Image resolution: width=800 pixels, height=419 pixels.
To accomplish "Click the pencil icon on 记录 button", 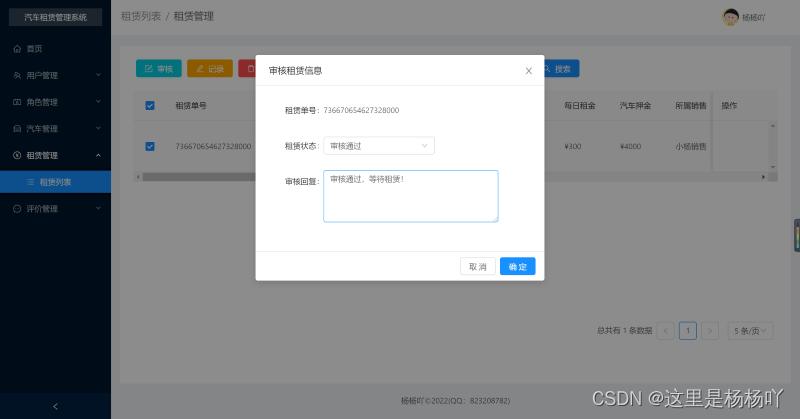I will pyautogui.click(x=200, y=68).
